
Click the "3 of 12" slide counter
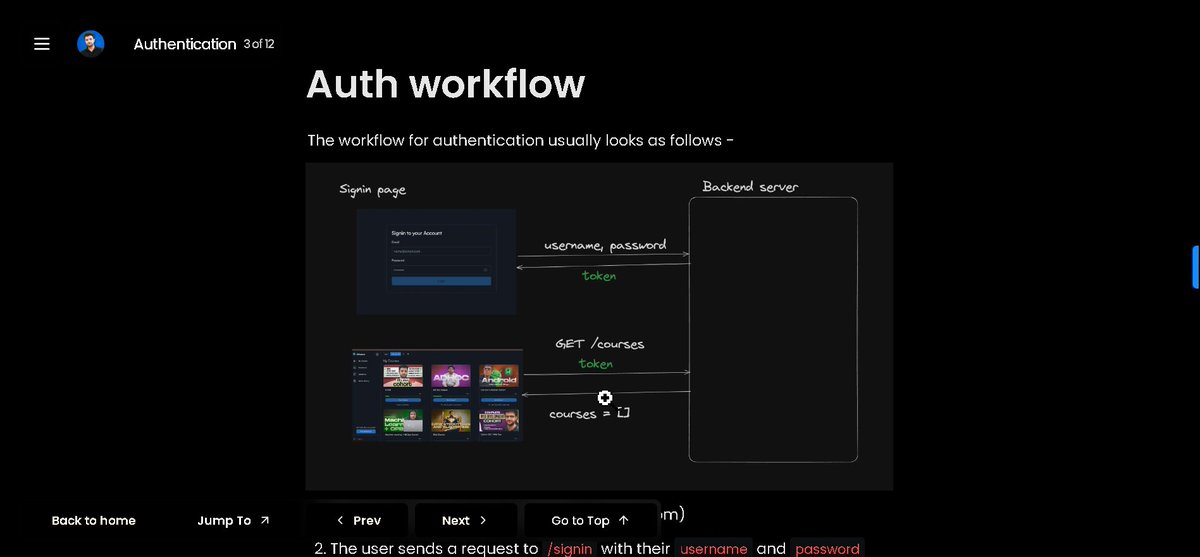coord(259,44)
